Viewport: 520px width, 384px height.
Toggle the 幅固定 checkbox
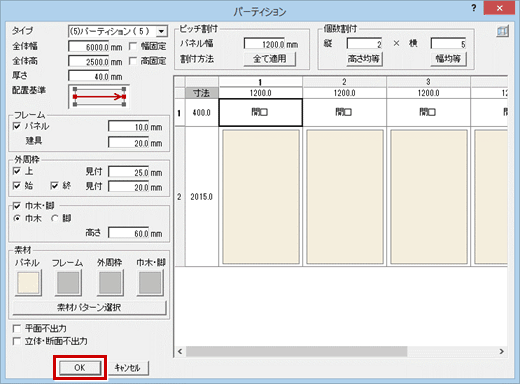click(x=133, y=46)
